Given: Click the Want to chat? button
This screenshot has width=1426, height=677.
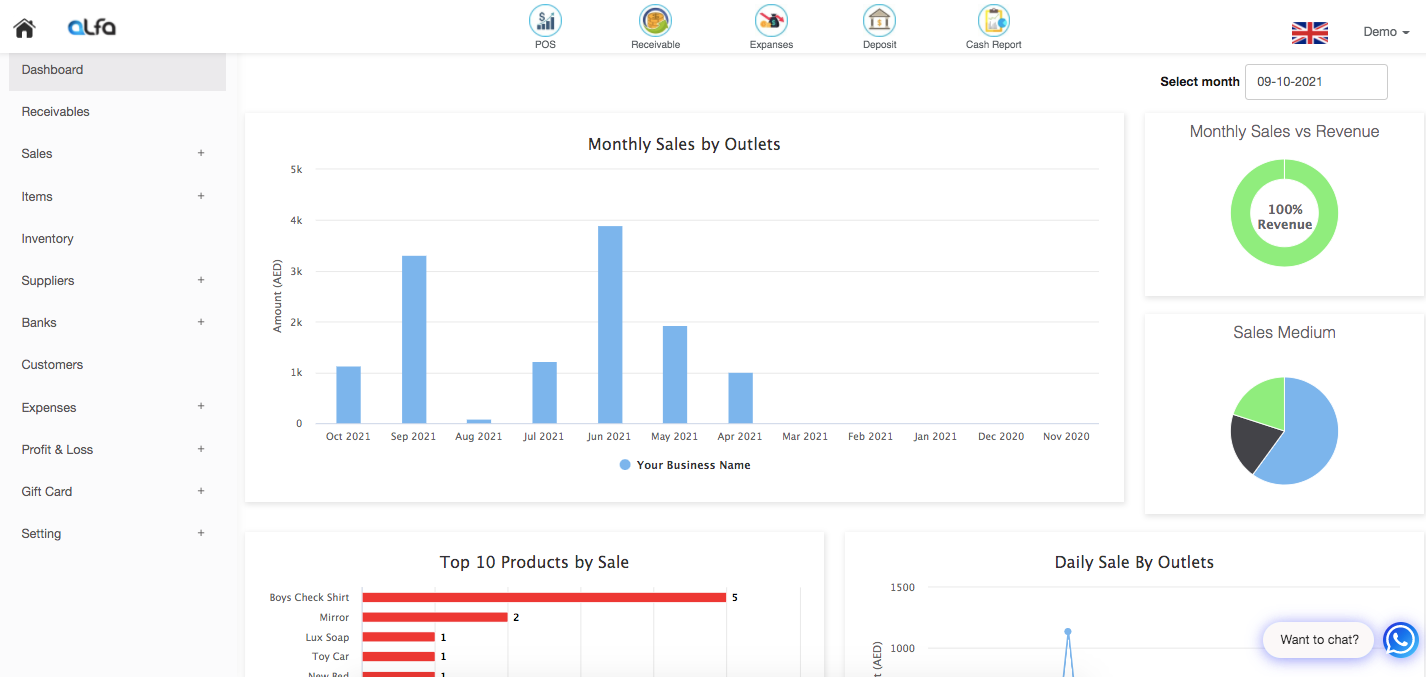Looking at the screenshot, I should 1319,640.
